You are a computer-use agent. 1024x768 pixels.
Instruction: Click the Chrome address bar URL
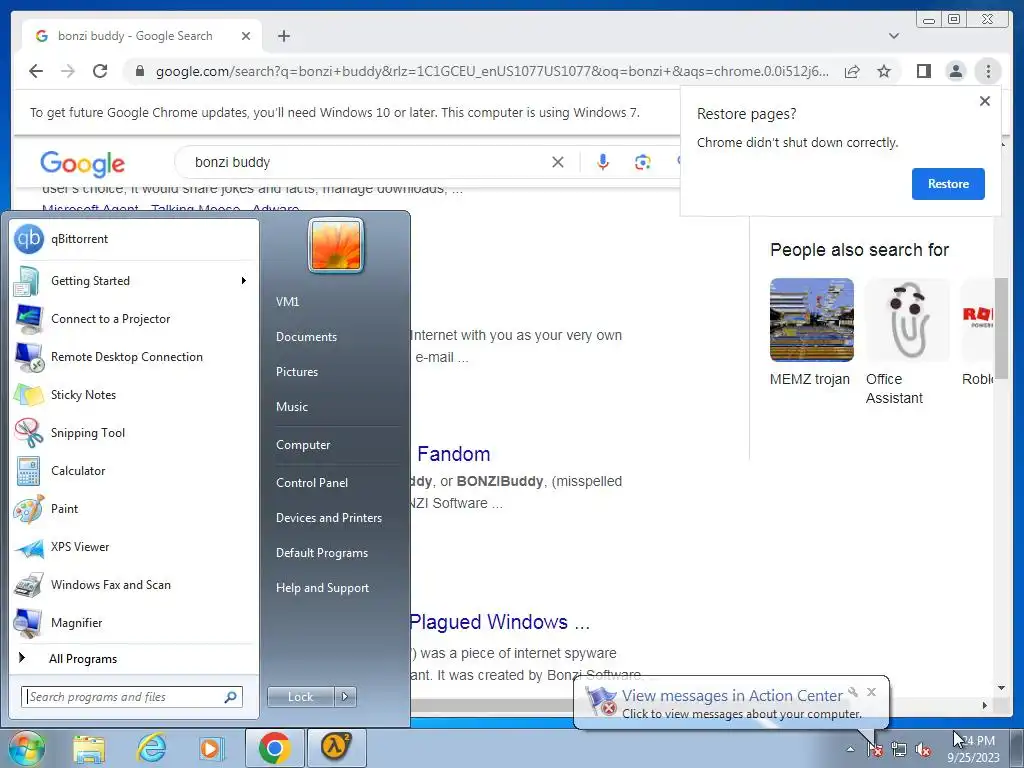[x=492, y=71]
